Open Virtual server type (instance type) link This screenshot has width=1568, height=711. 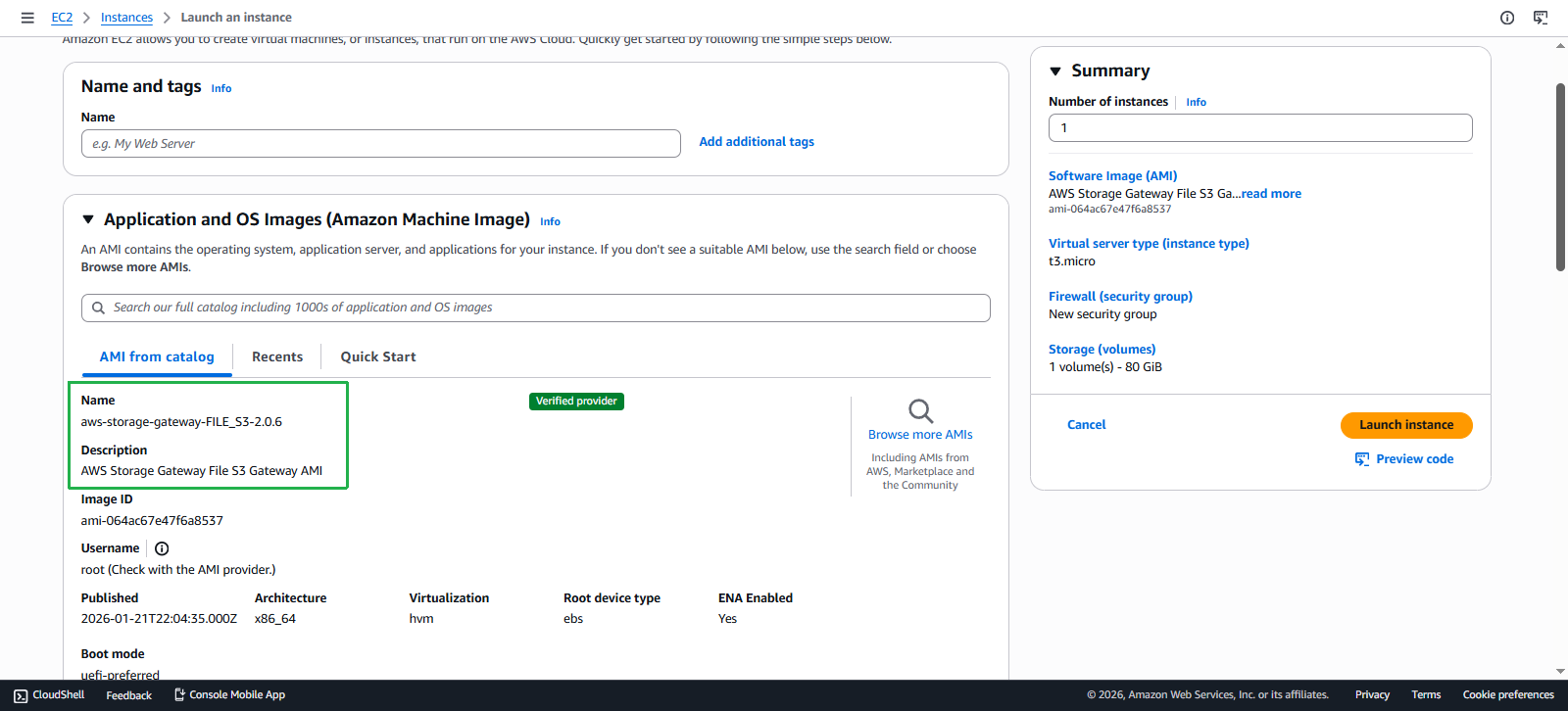pos(1149,244)
